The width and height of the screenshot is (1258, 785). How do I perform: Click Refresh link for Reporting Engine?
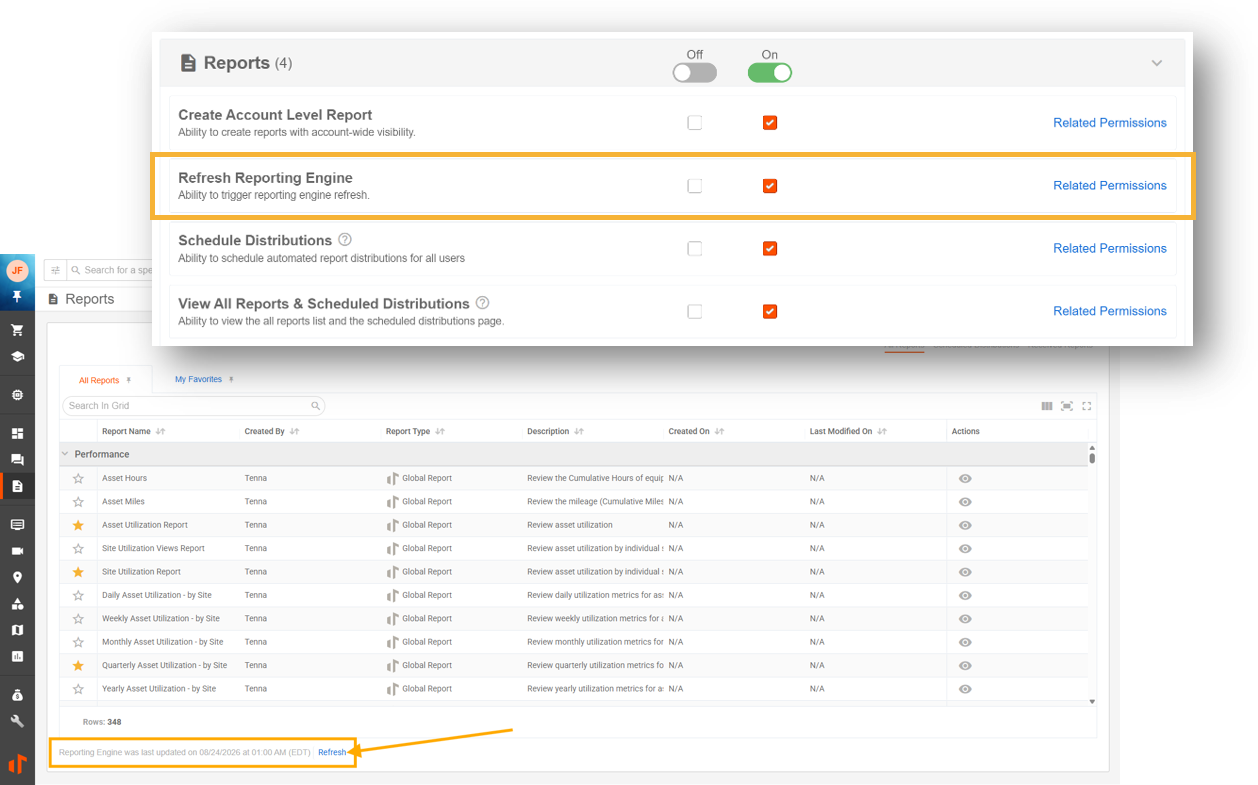pyautogui.click(x=332, y=752)
